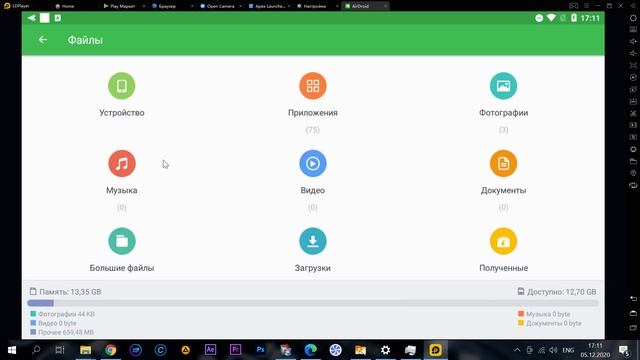640x360 pixels.
Task: Switch to the Open Camera tab
Action: coord(220,6)
